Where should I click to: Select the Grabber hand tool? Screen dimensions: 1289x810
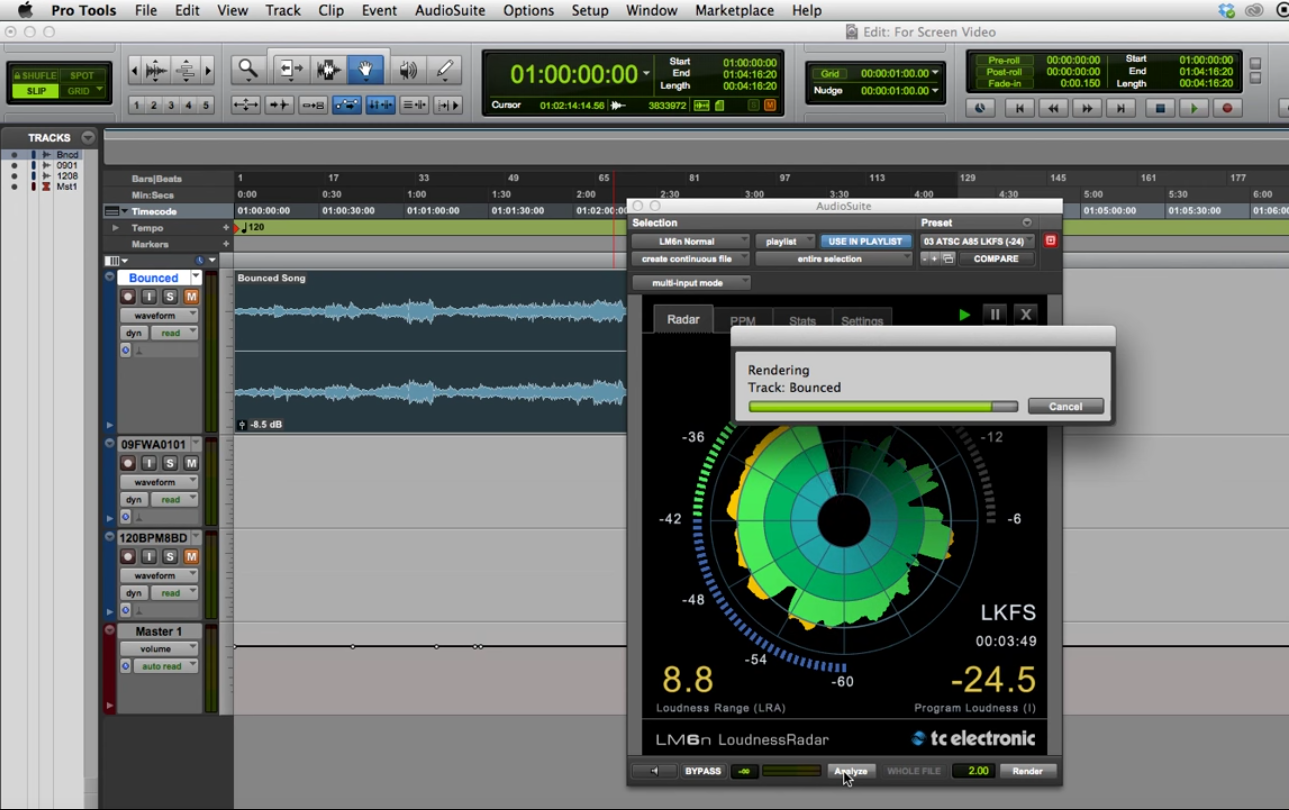[366, 70]
